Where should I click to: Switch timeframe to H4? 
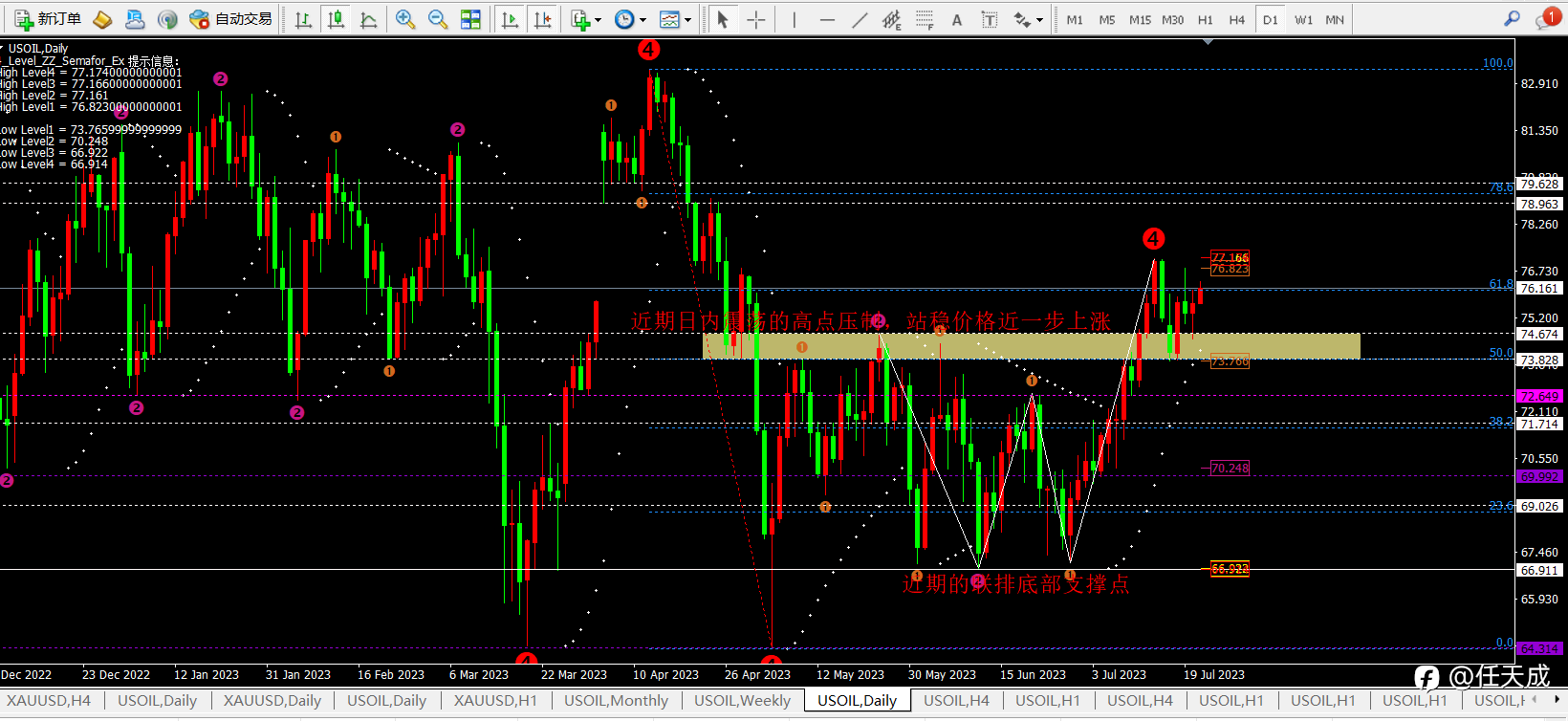pyautogui.click(x=1237, y=19)
